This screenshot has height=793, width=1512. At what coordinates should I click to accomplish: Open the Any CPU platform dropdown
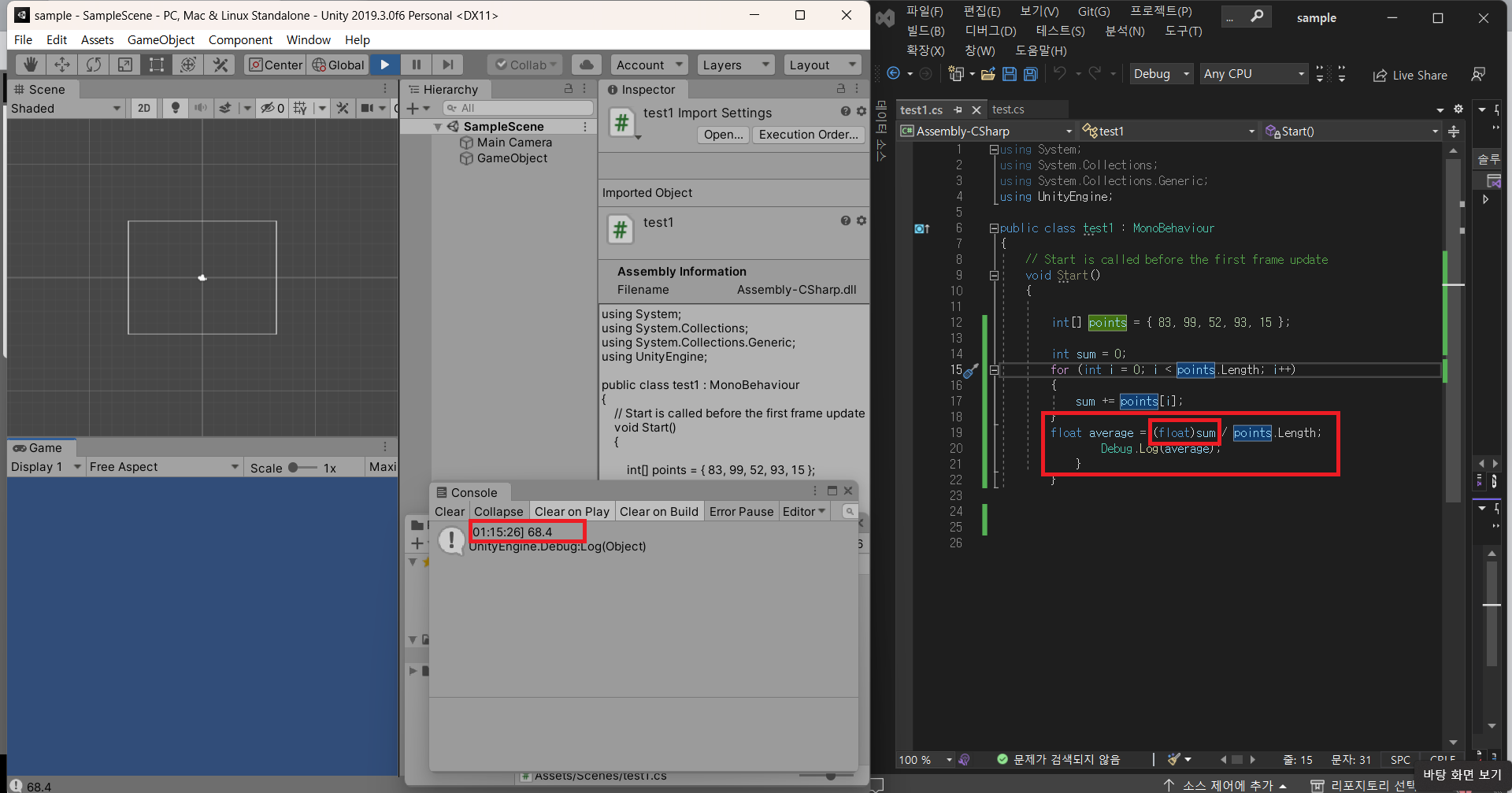(1254, 74)
